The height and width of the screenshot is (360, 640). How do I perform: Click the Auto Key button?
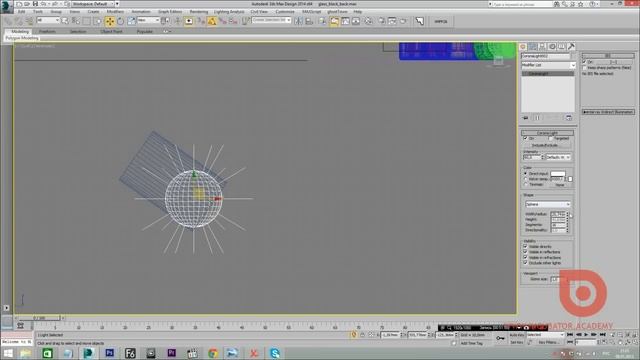pos(516,335)
